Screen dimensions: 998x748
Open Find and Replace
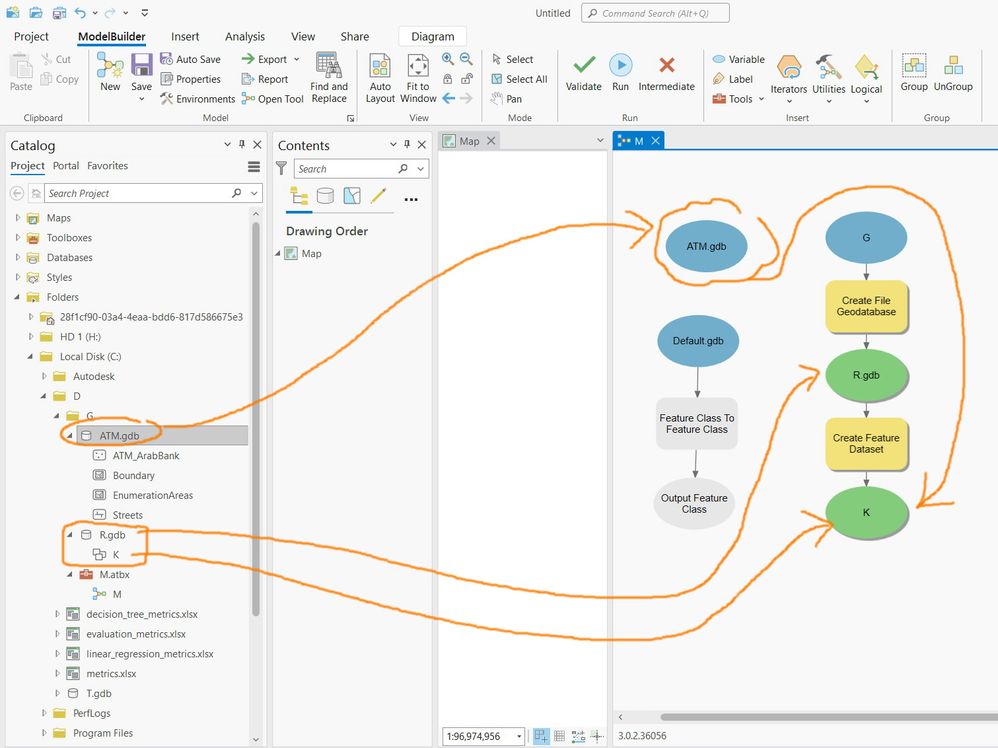(329, 78)
